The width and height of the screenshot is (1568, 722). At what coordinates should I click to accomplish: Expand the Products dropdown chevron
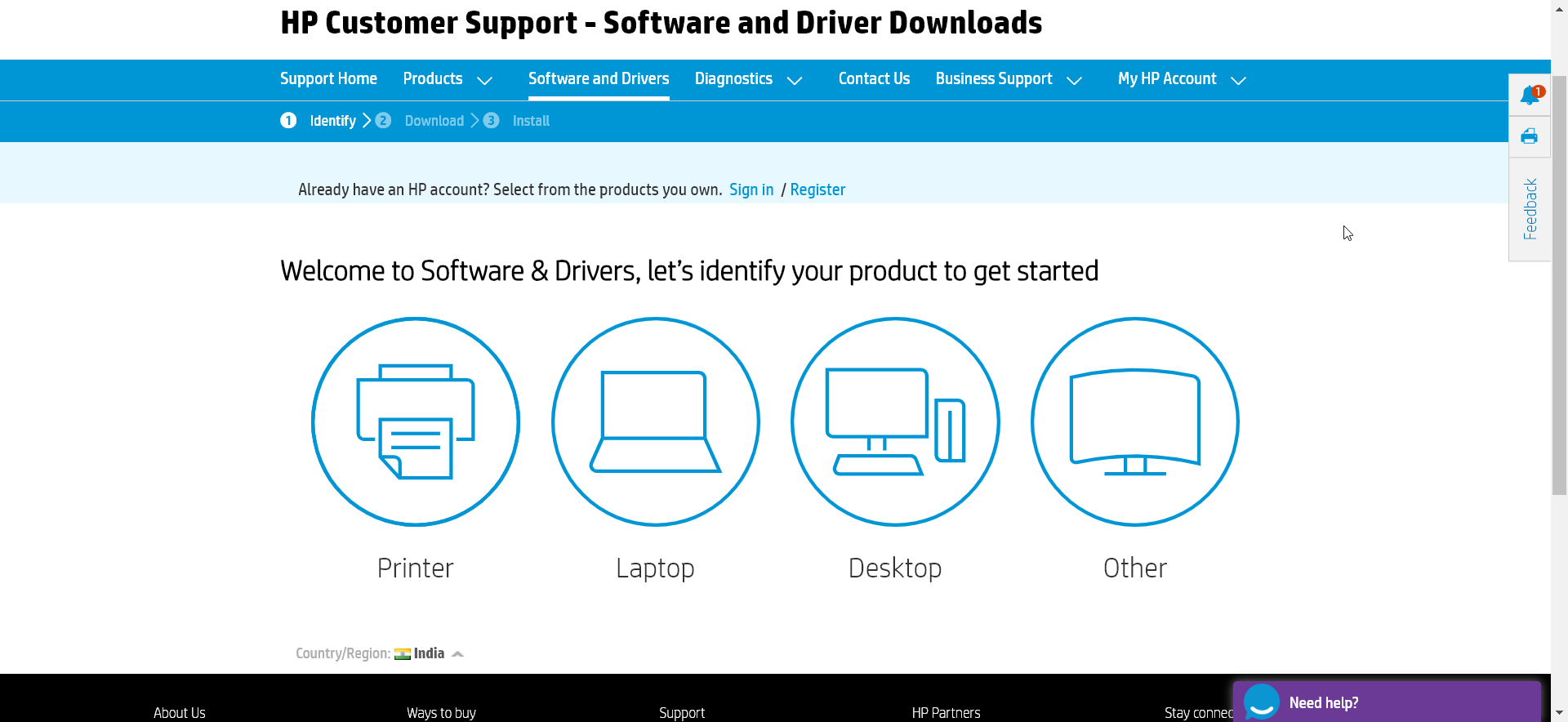[x=484, y=81]
